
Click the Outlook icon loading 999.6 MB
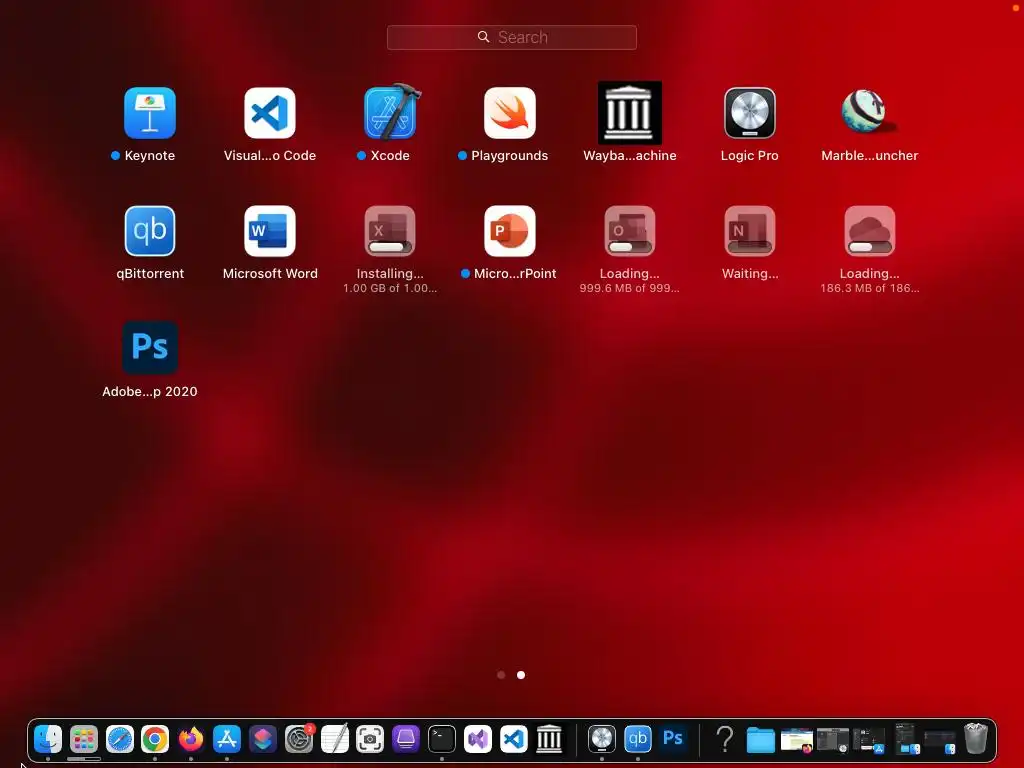point(630,231)
